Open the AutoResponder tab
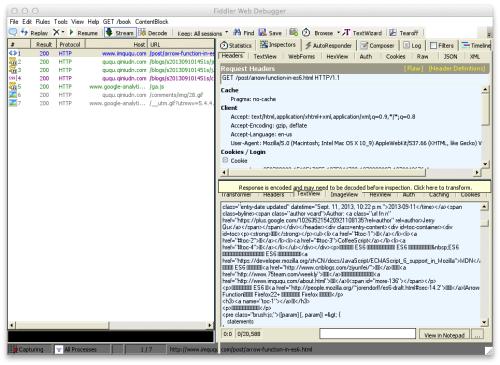This screenshot has height=365, width=500. (x=328, y=45)
